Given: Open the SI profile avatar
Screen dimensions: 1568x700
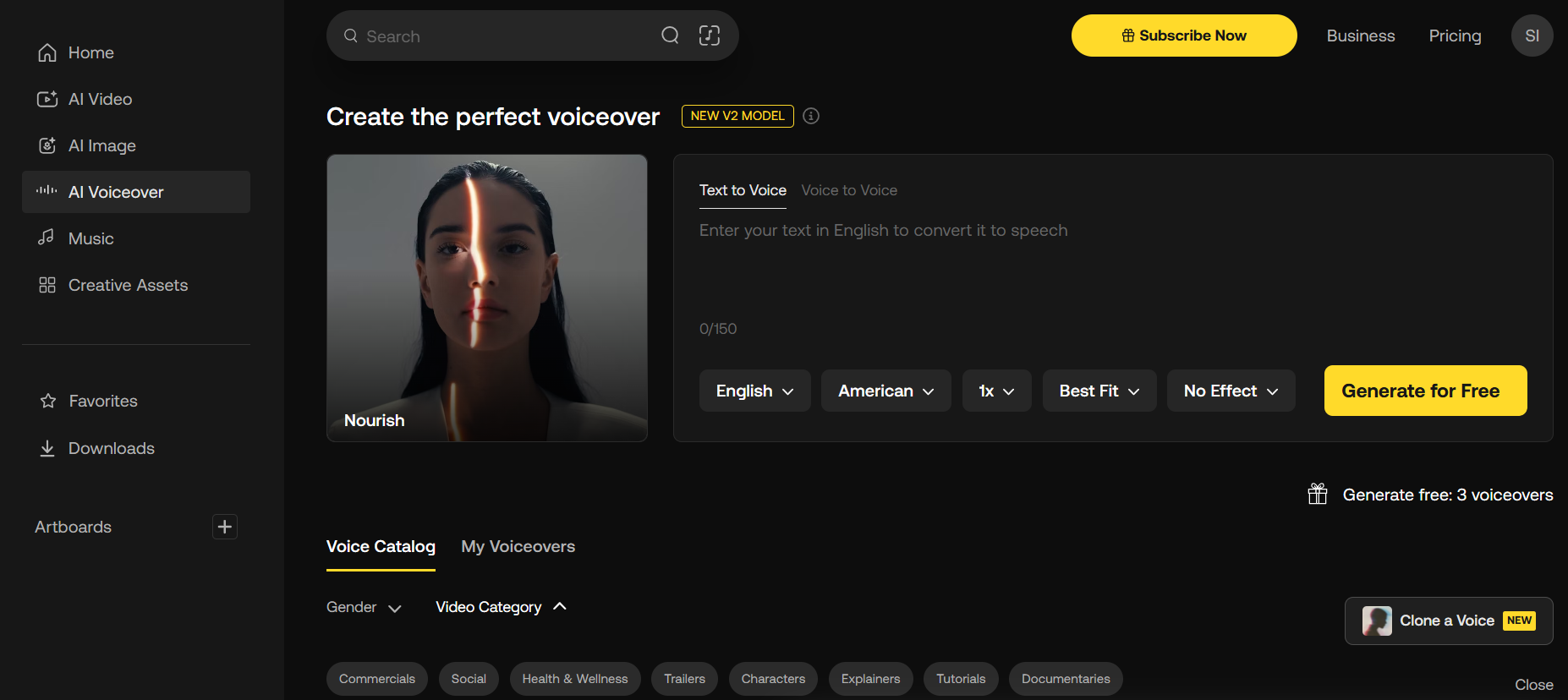Looking at the screenshot, I should (x=1532, y=36).
